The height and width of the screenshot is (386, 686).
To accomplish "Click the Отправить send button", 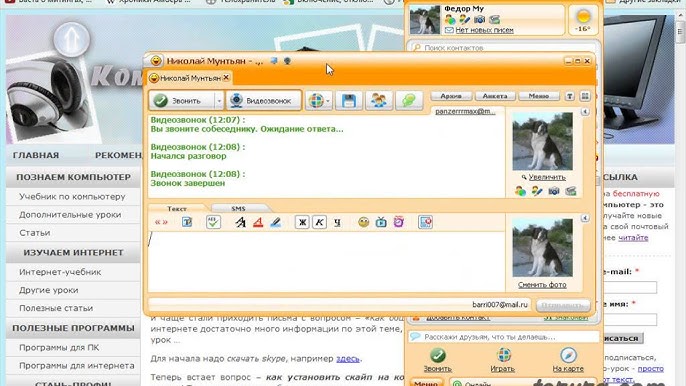I will (x=563, y=305).
